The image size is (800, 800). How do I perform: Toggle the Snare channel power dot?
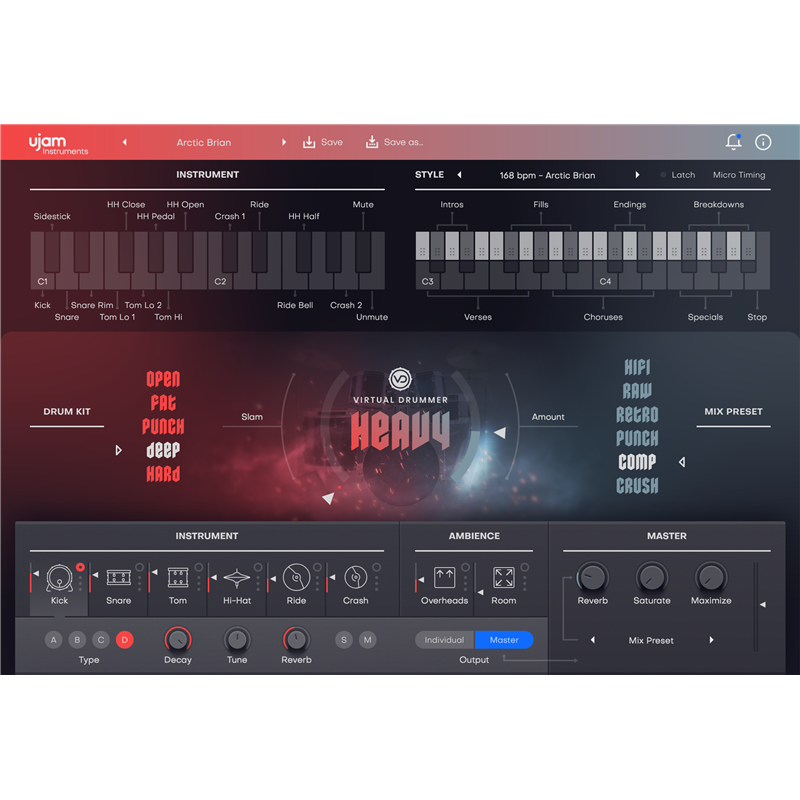(x=139, y=567)
